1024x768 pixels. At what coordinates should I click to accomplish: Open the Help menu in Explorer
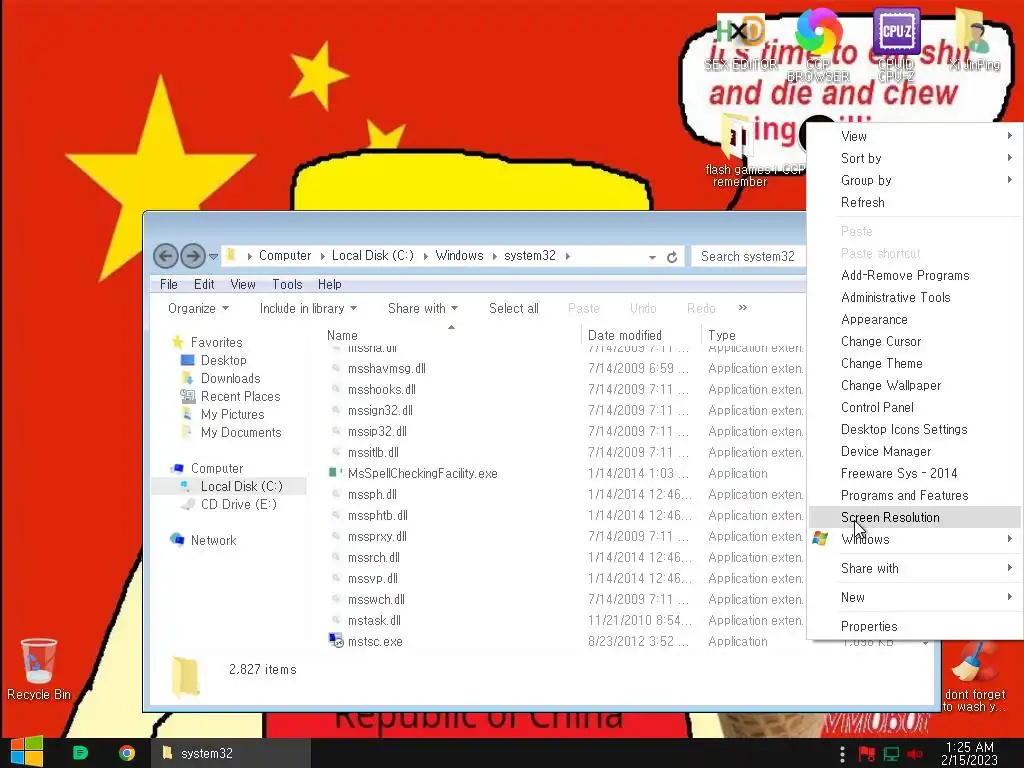[x=329, y=284]
